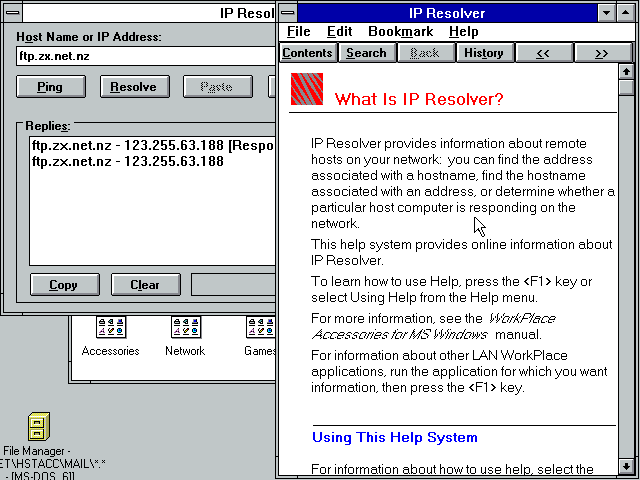Select the File Manager minimized icon
Image resolution: width=640 pixels, height=480 pixels.
pos(39,427)
